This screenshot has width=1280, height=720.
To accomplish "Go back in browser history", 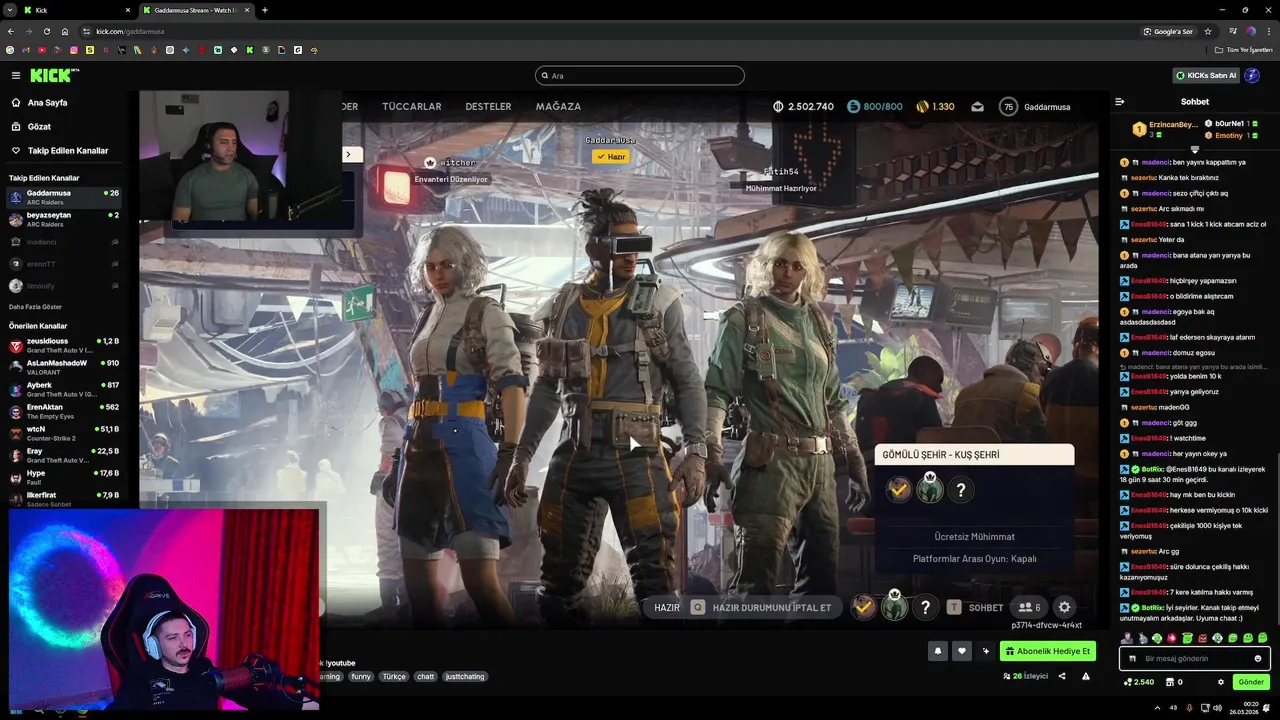I will 10,31.
